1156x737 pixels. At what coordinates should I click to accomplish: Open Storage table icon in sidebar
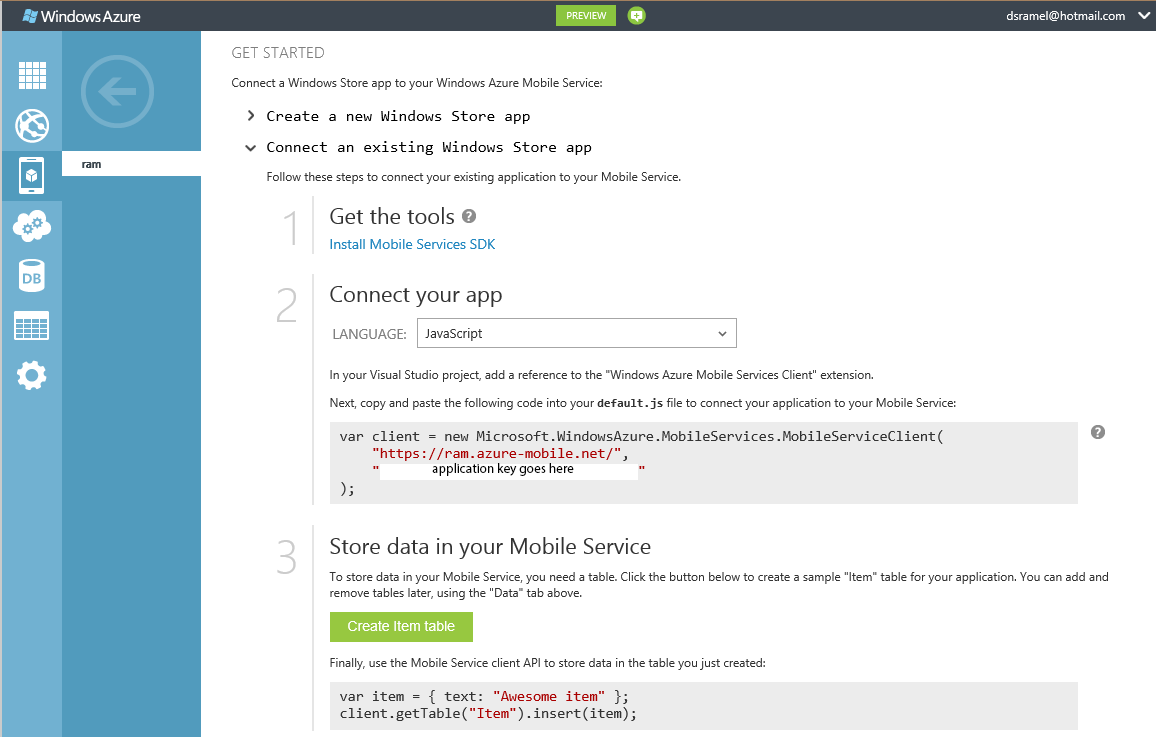[32, 326]
